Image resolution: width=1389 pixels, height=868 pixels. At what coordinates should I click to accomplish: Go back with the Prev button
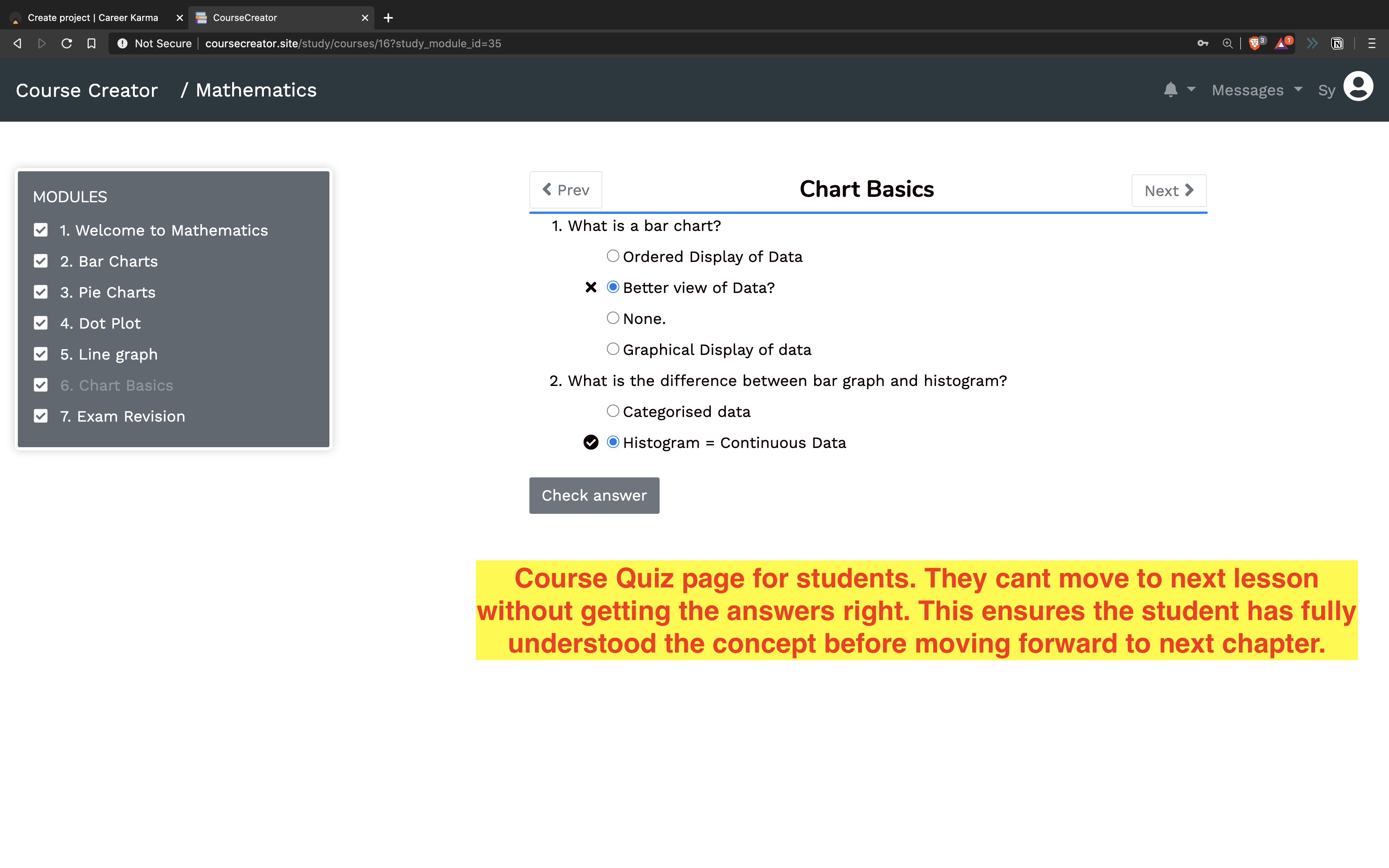tap(565, 190)
